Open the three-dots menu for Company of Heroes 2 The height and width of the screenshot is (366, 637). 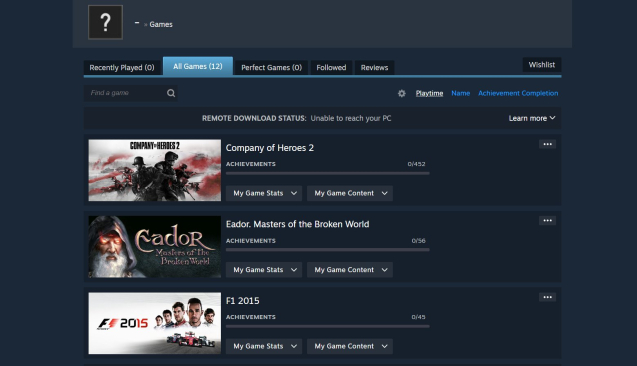[547, 144]
